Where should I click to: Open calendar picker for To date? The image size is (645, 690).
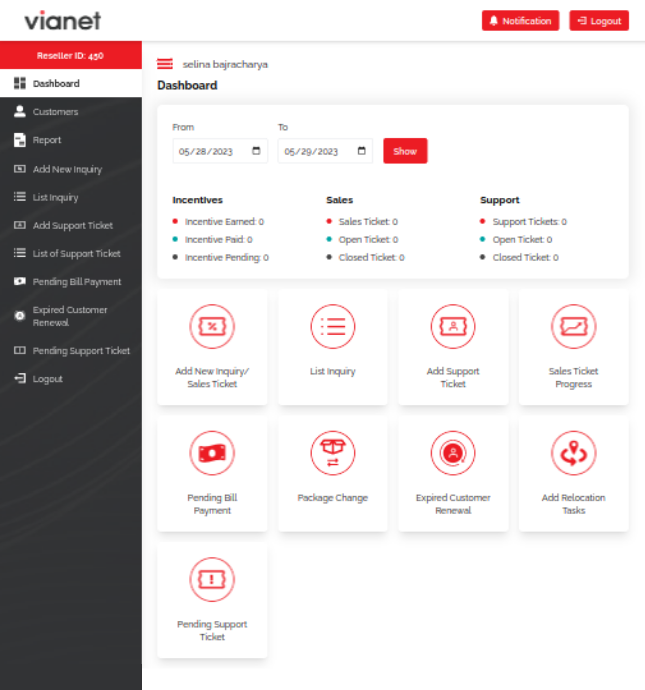click(362, 151)
